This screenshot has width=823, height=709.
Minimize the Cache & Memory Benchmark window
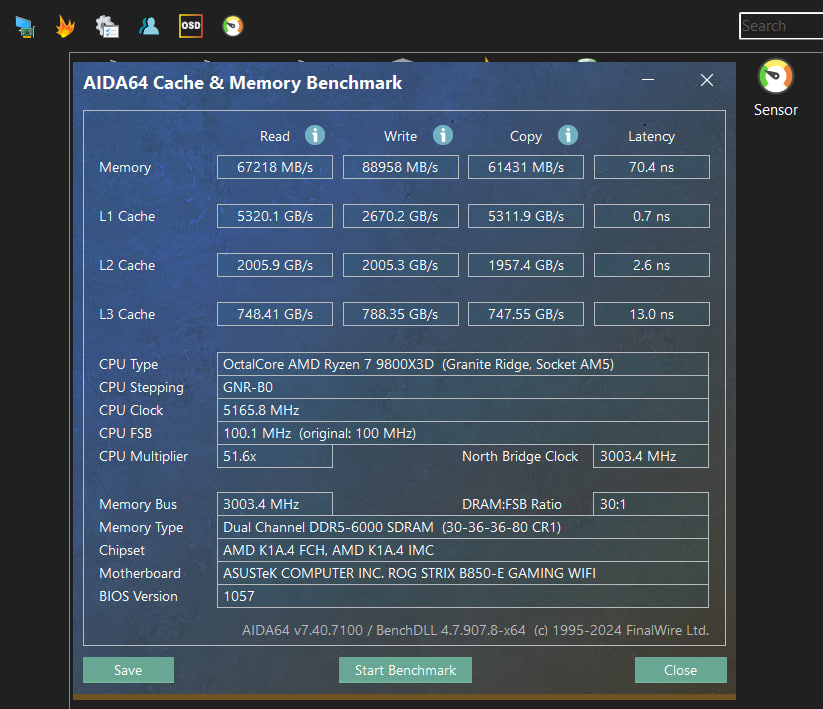[x=648, y=80]
